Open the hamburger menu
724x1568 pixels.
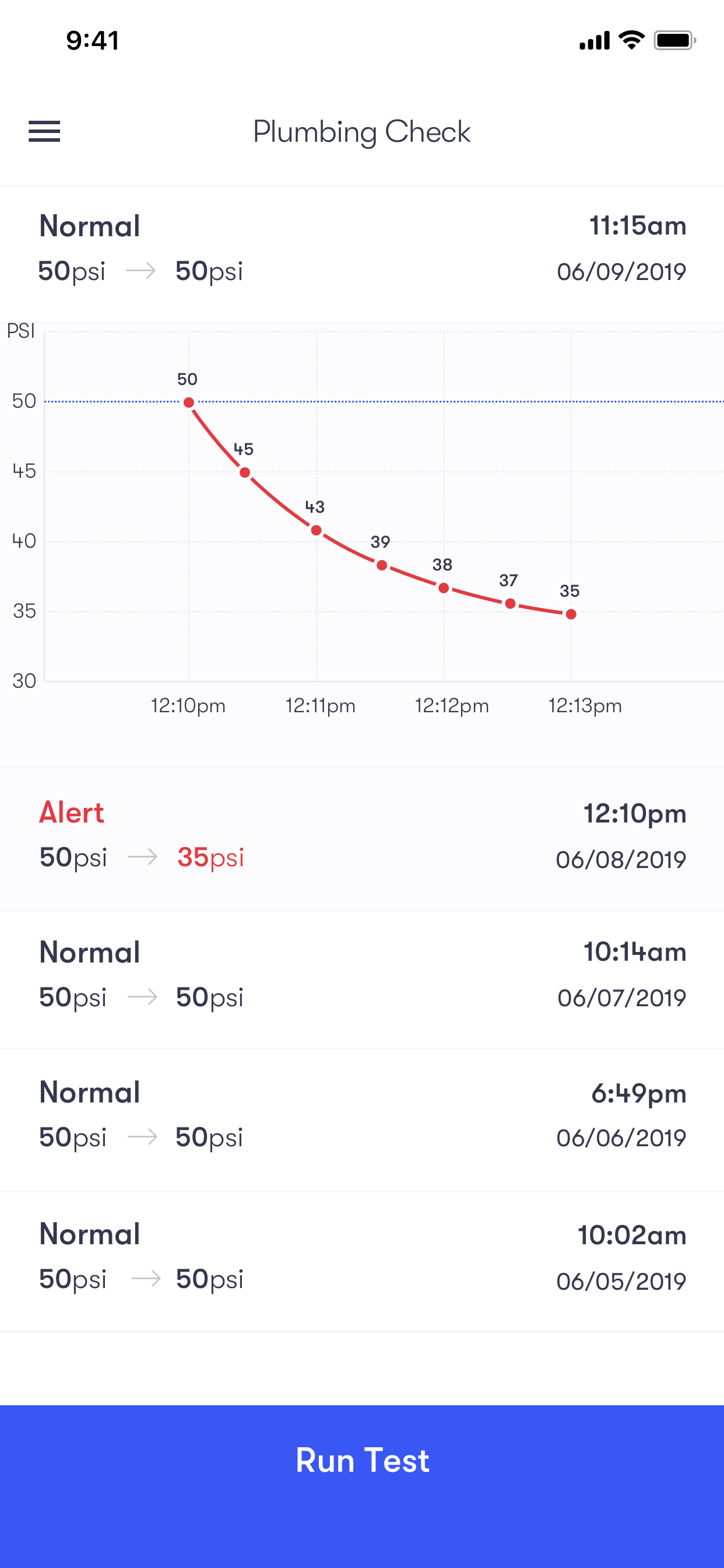[44, 131]
